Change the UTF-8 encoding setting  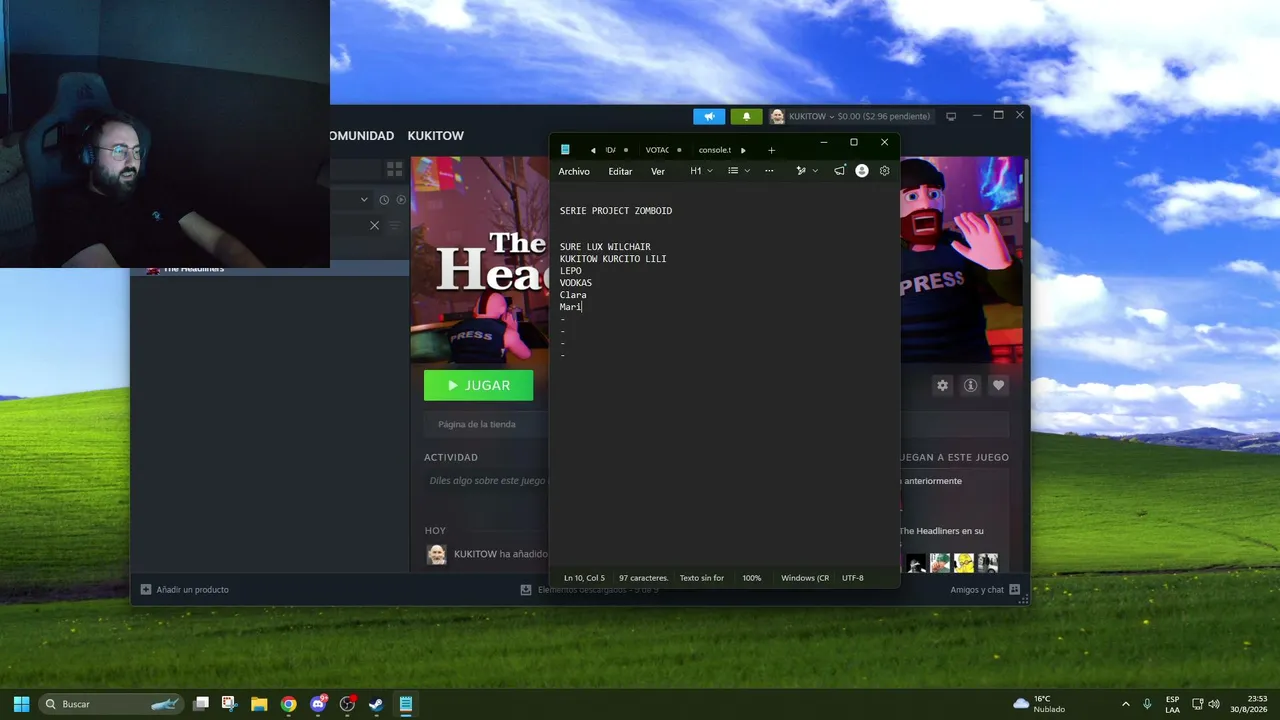pyautogui.click(x=853, y=578)
